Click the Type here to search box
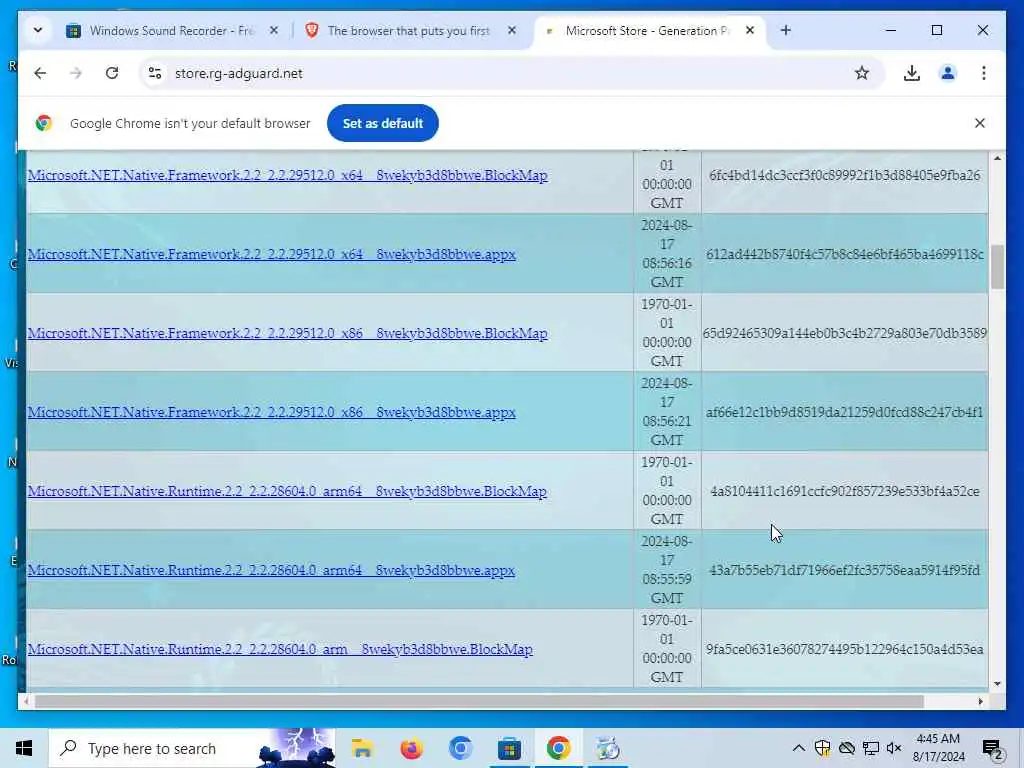The height and width of the screenshot is (768, 1024). point(192,748)
